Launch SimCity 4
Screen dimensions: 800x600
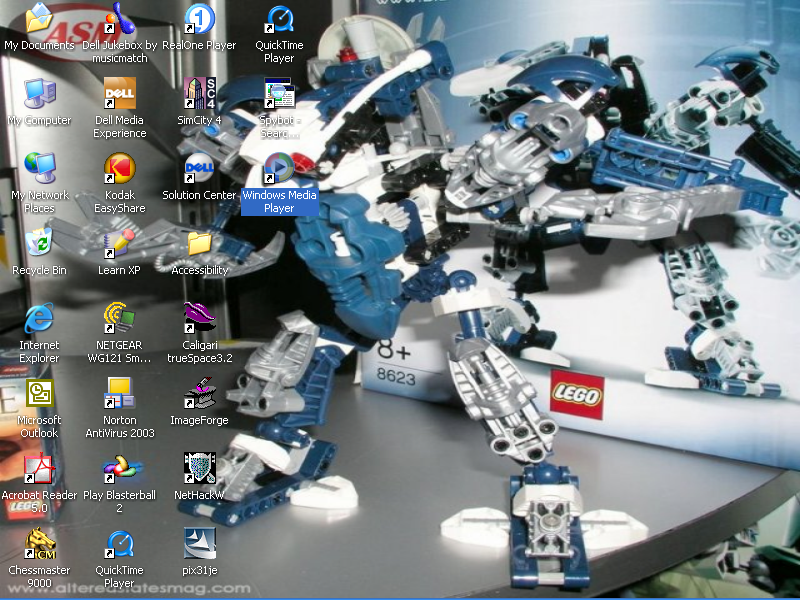[x=200, y=97]
